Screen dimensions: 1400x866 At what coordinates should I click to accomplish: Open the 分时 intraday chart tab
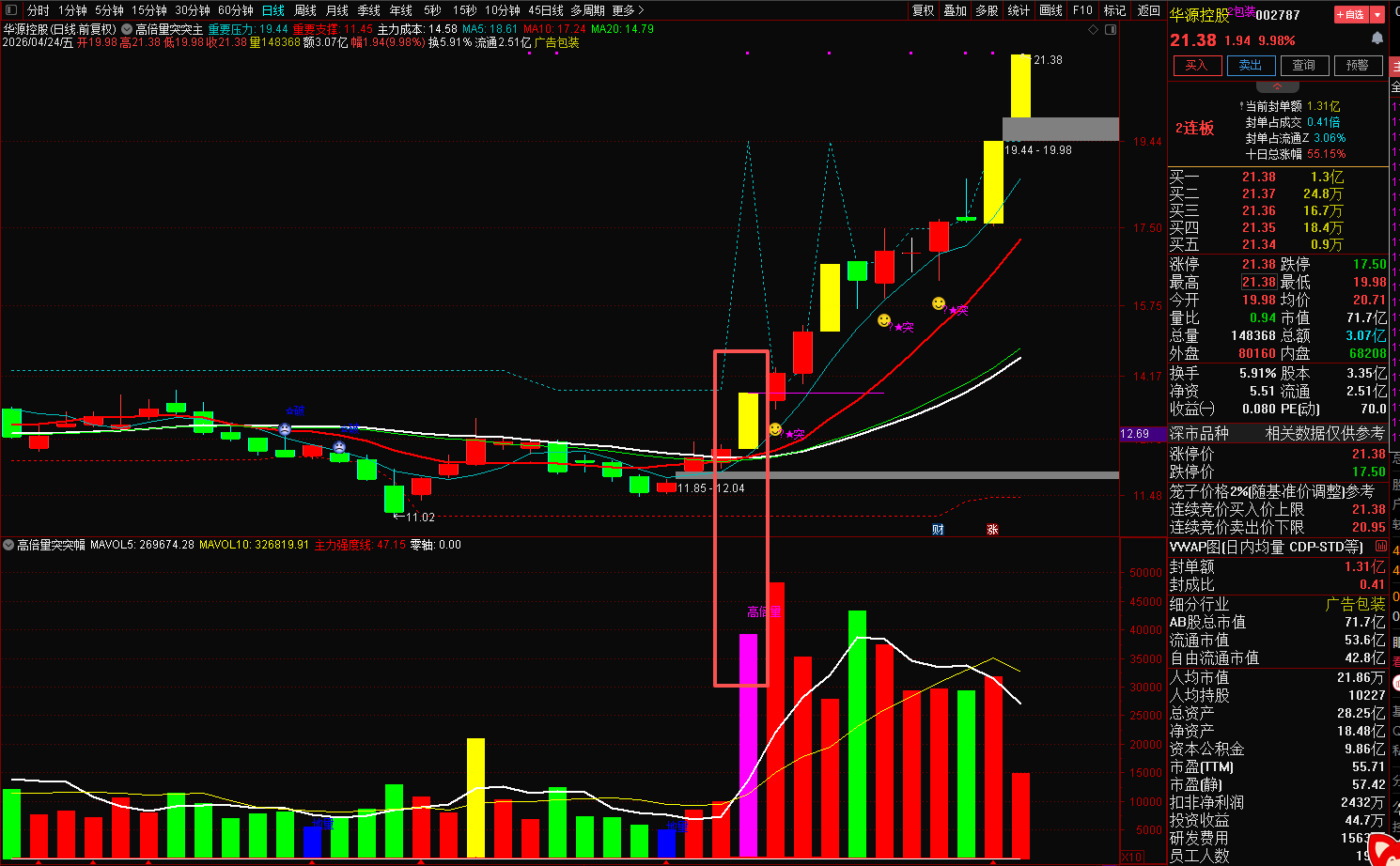(x=38, y=10)
